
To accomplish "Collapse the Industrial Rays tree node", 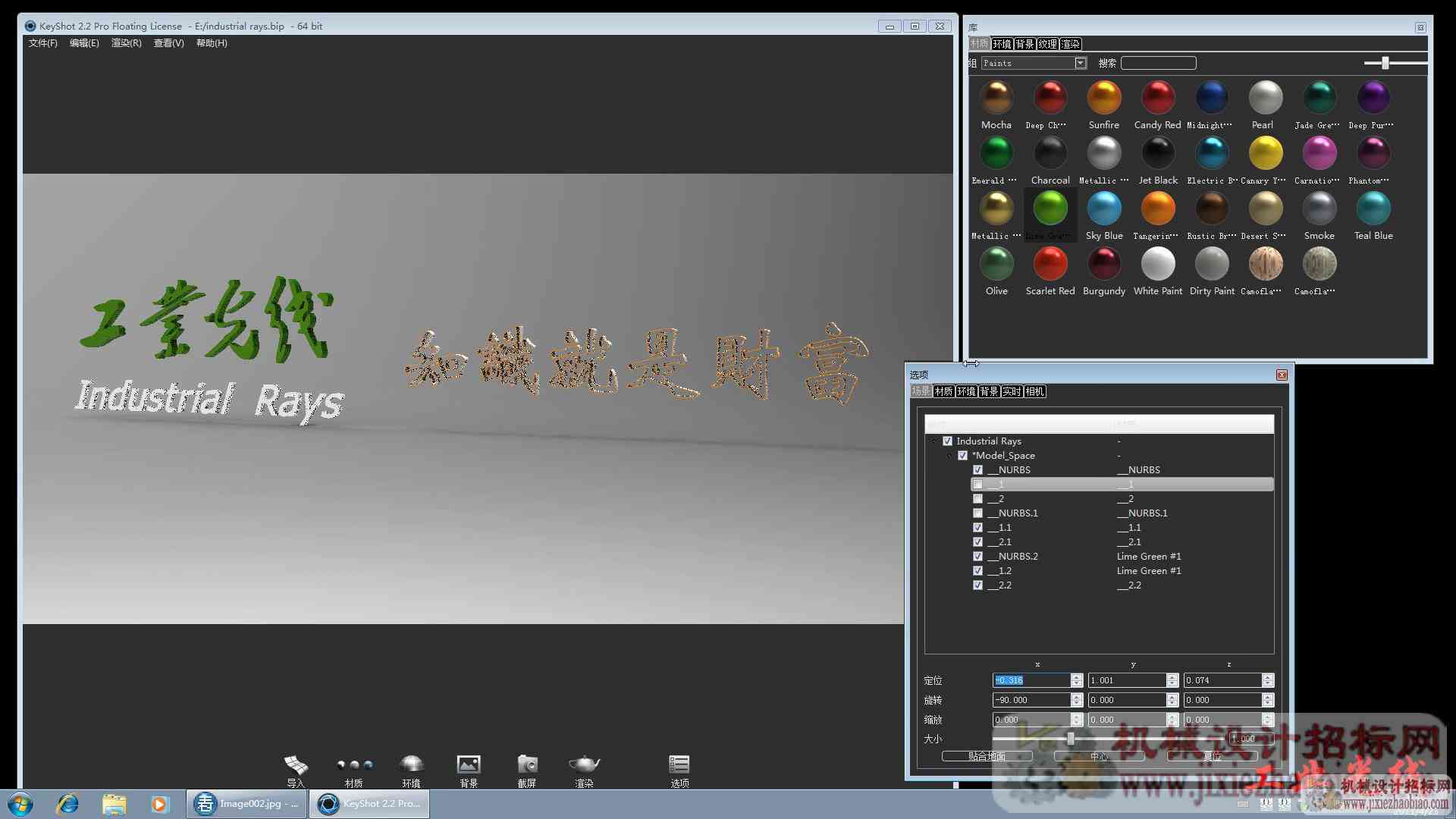I will point(934,441).
